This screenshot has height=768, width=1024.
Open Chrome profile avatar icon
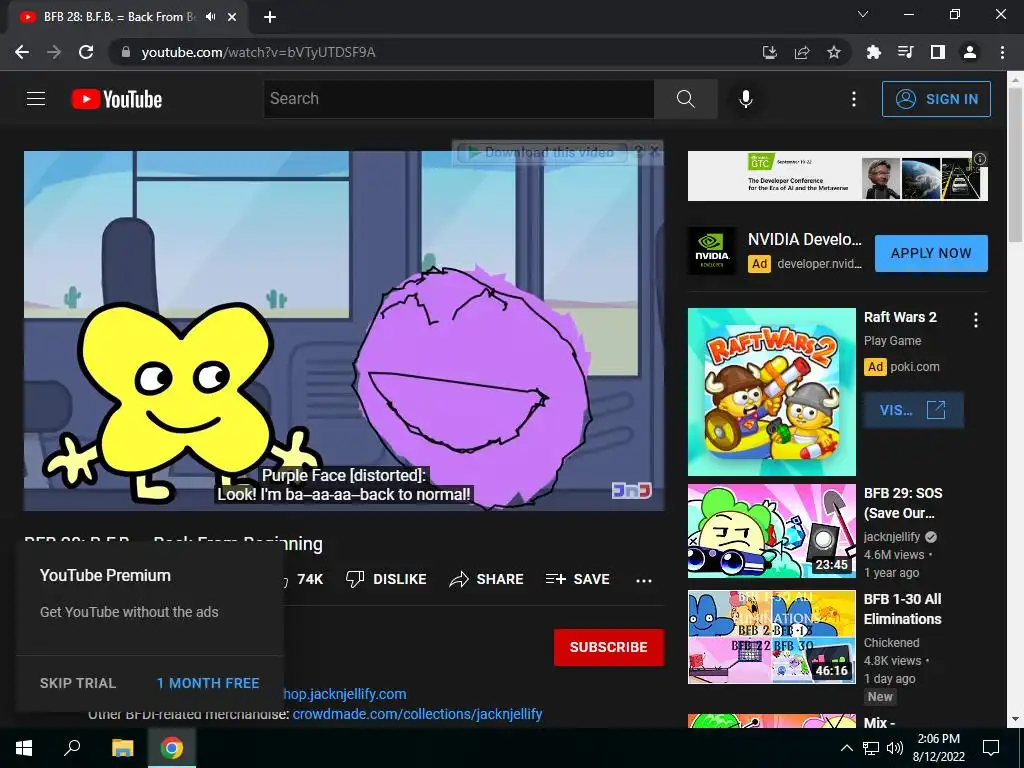point(970,52)
